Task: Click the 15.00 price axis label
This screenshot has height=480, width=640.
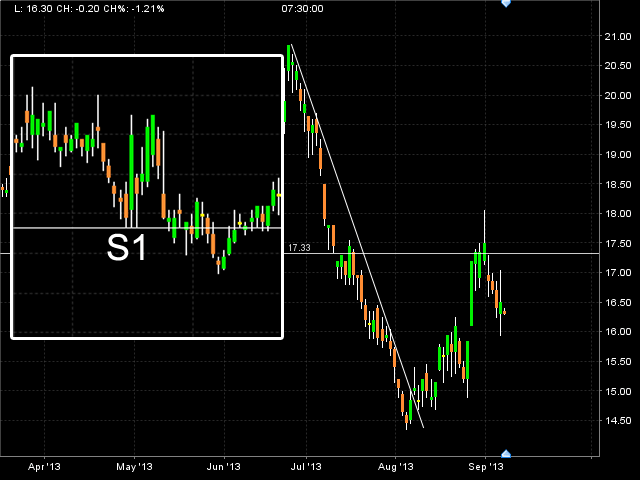Action: pos(618,391)
